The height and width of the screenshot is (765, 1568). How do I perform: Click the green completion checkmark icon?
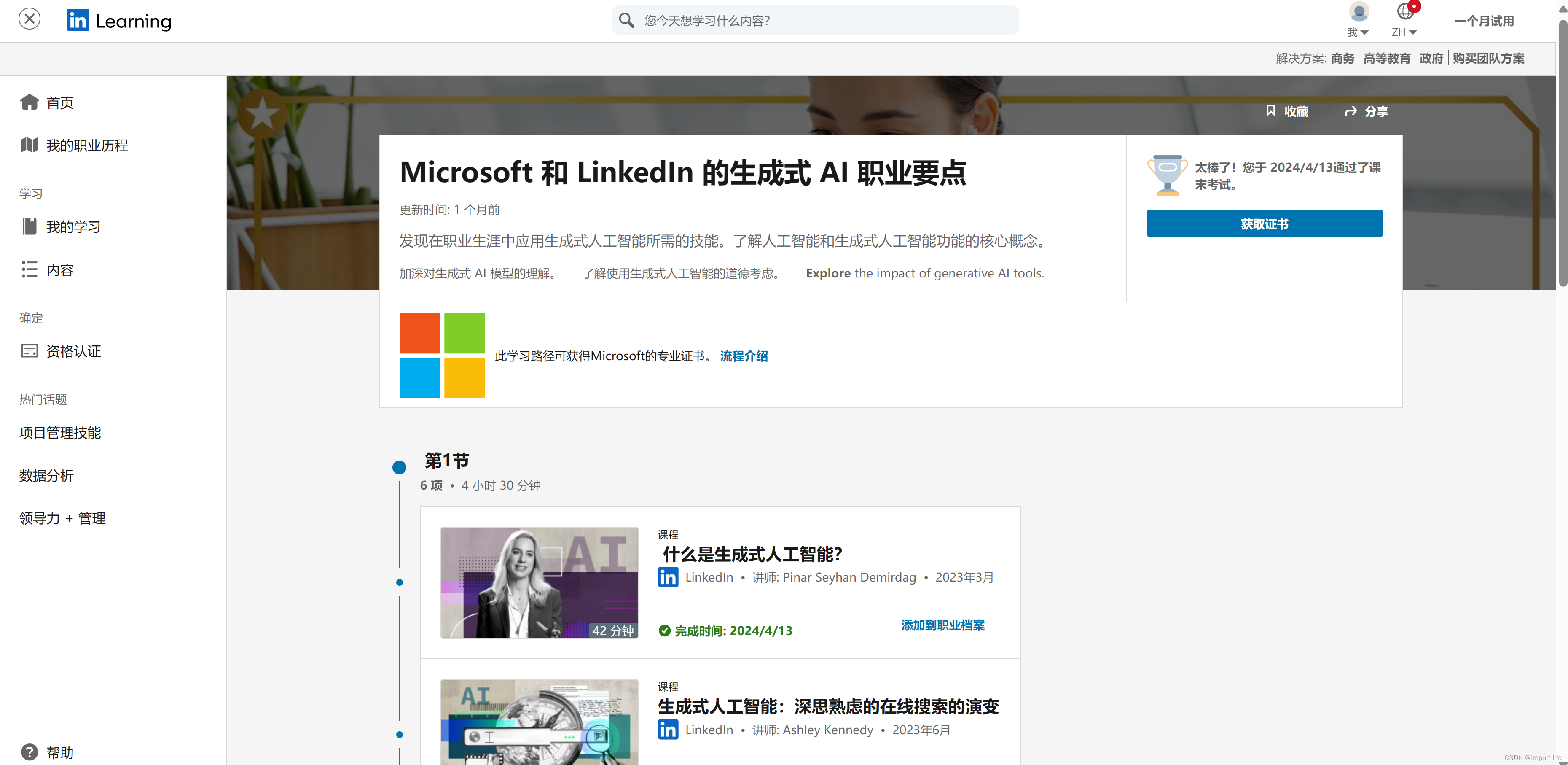coord(665,630)
